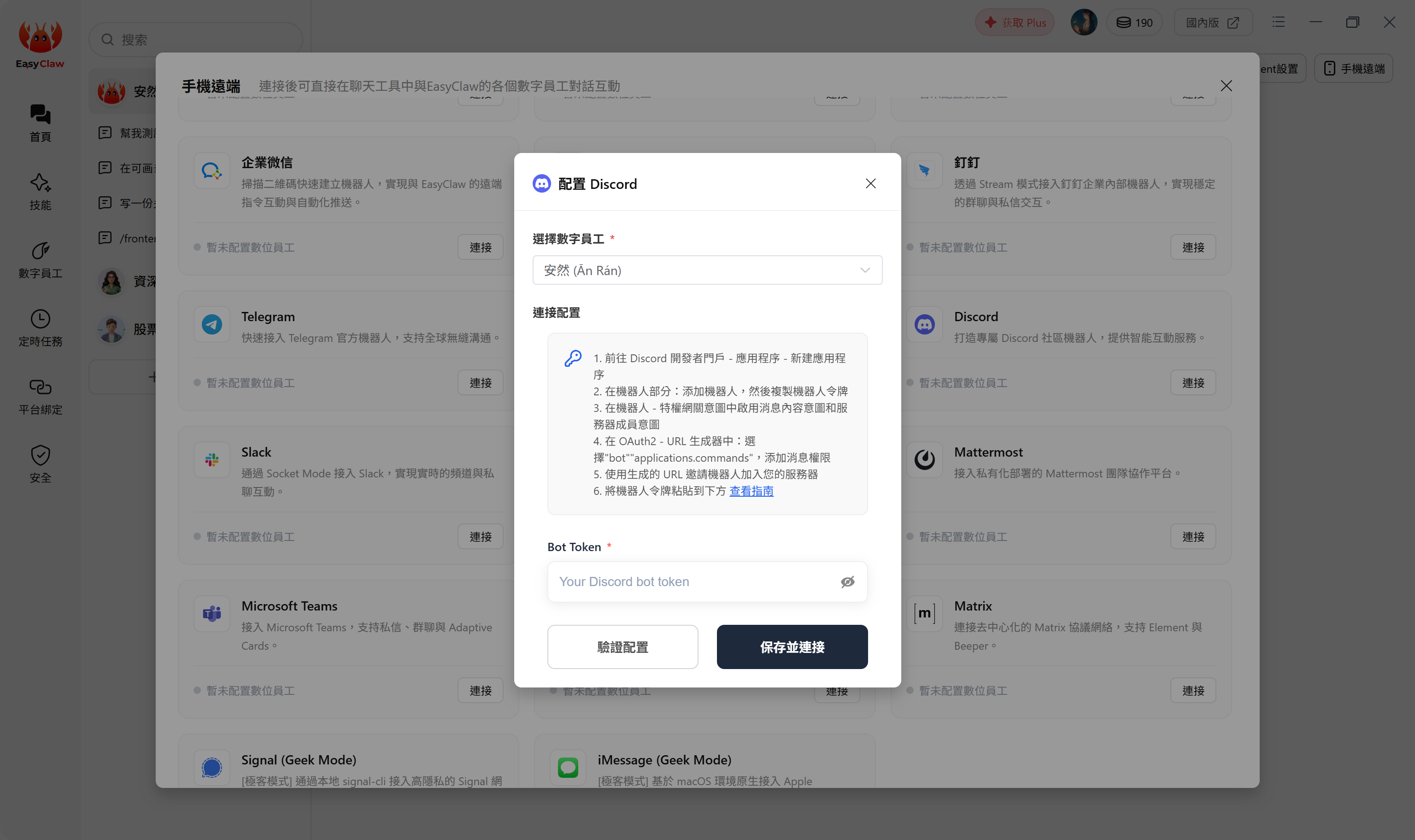Click the Signal (Geek Mode) title text

(x=298, y=760)
